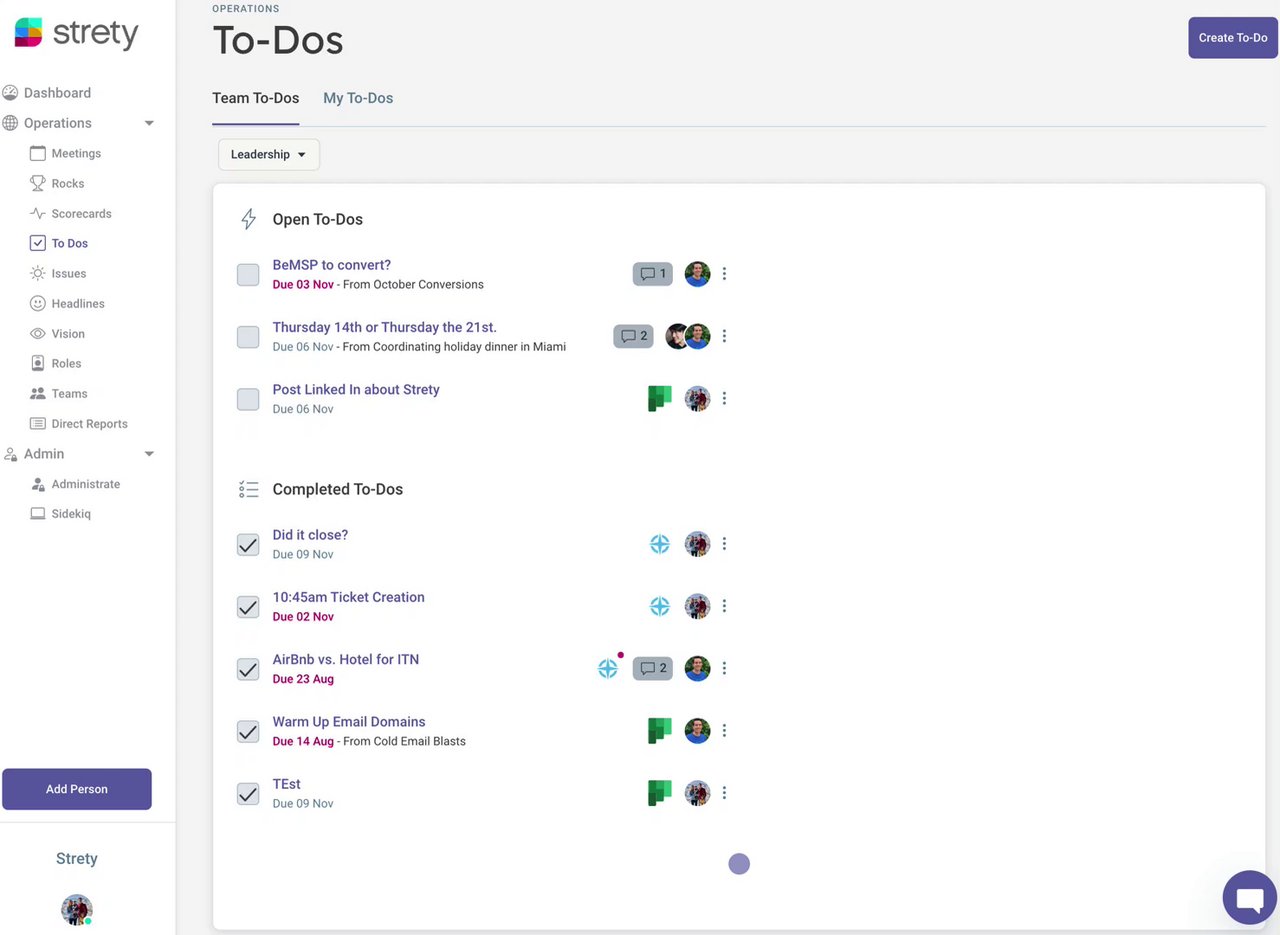This screenshot has height=935, width=1280.
Task: Open Headlines in the sidebar
Action: [77, 303]
